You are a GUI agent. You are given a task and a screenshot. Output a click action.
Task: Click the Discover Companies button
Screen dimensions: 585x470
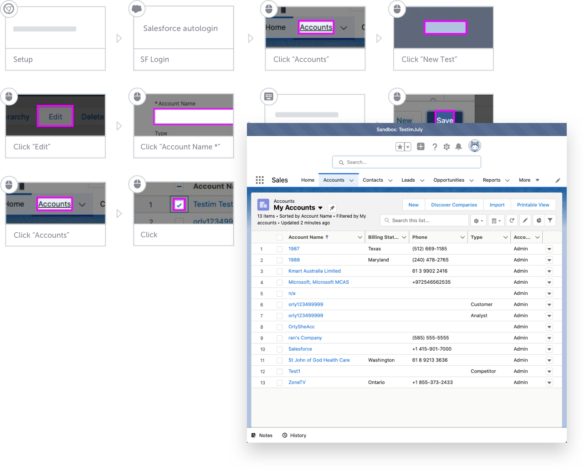click(454, 205)
